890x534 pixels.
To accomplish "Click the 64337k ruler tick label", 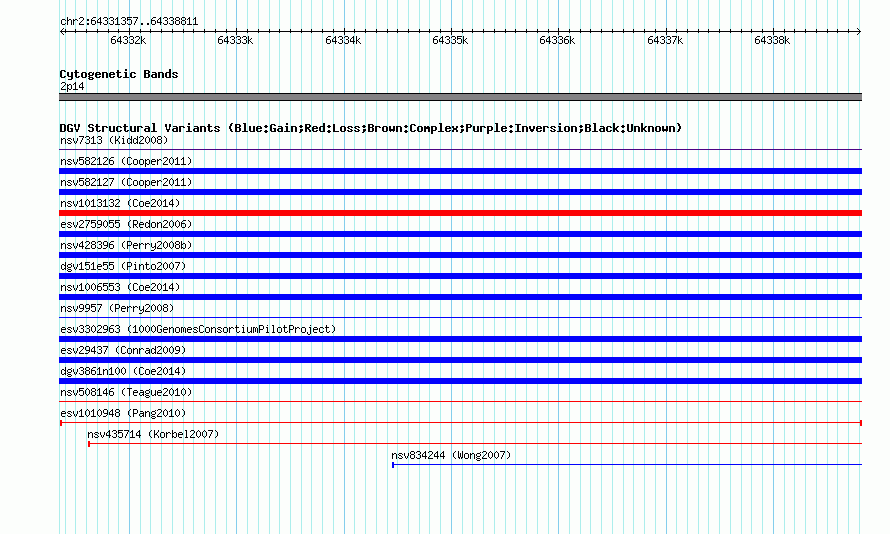I will pyautogui.click(x=665, y=40).
